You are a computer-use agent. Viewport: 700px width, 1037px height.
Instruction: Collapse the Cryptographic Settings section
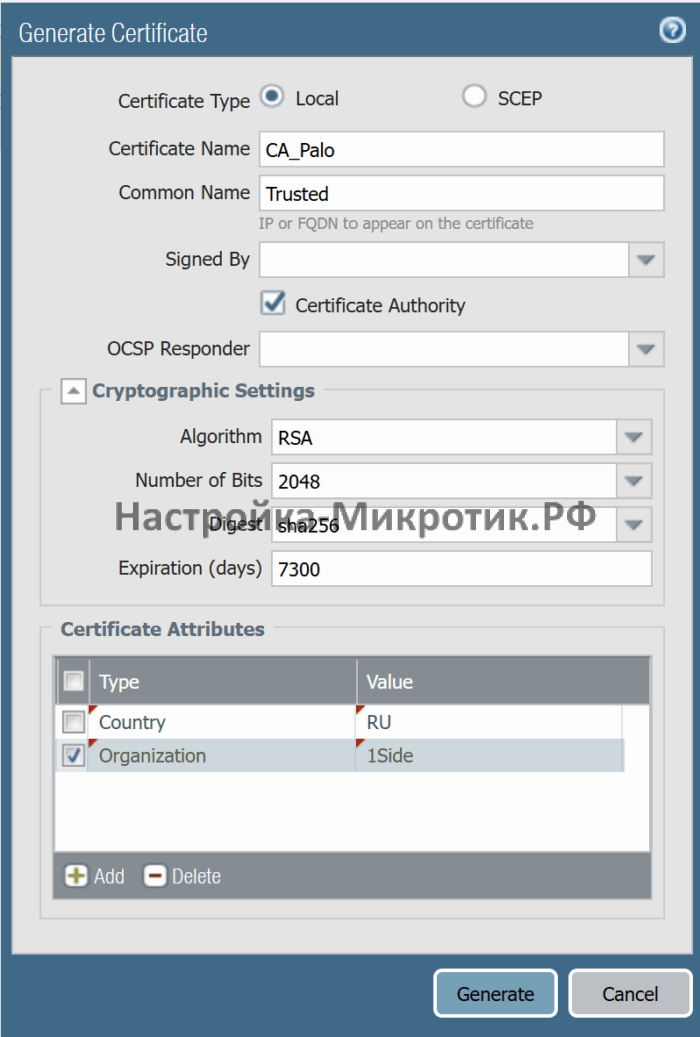(73, 391)
